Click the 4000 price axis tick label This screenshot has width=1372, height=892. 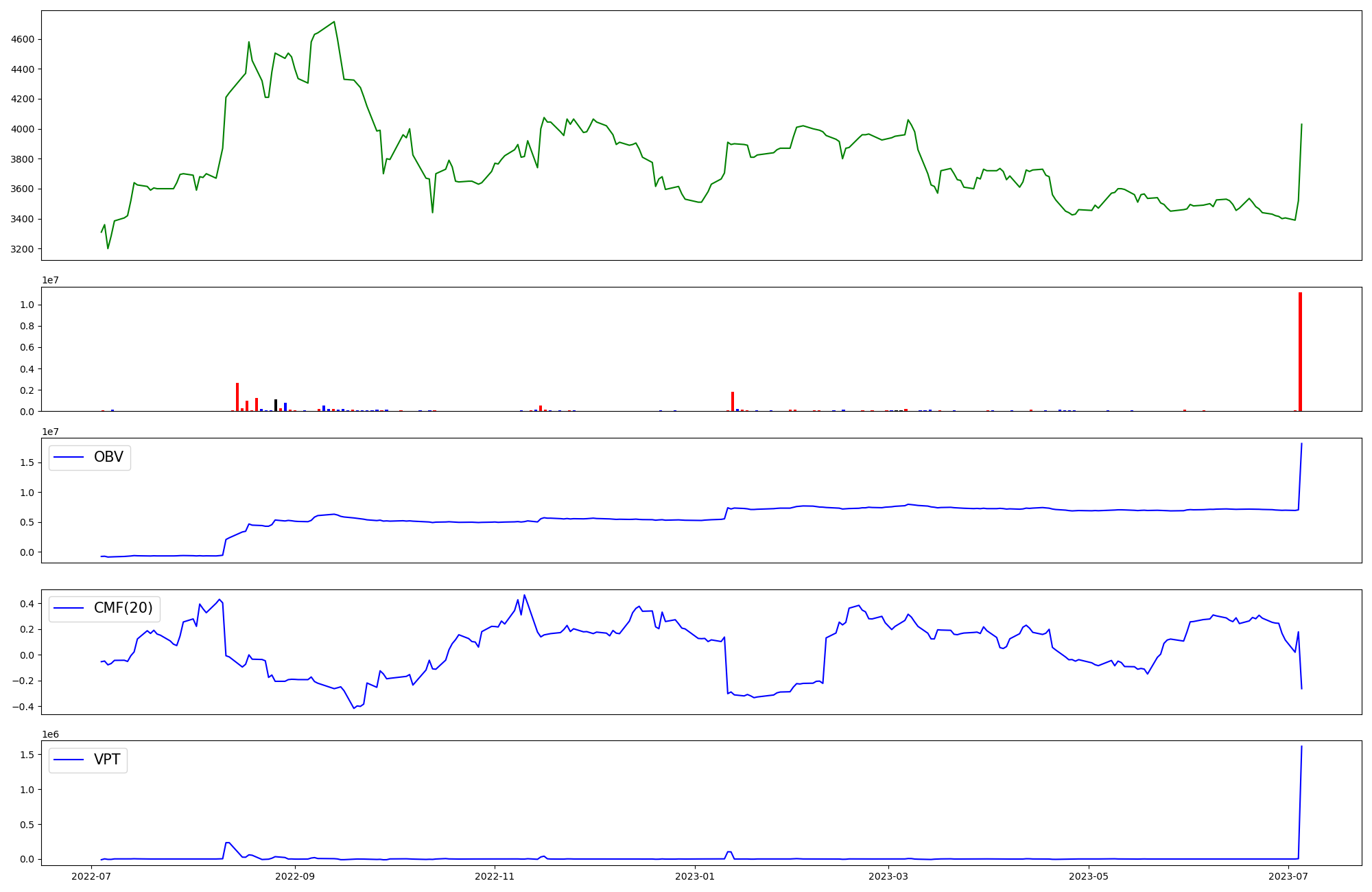pos(23,130)
